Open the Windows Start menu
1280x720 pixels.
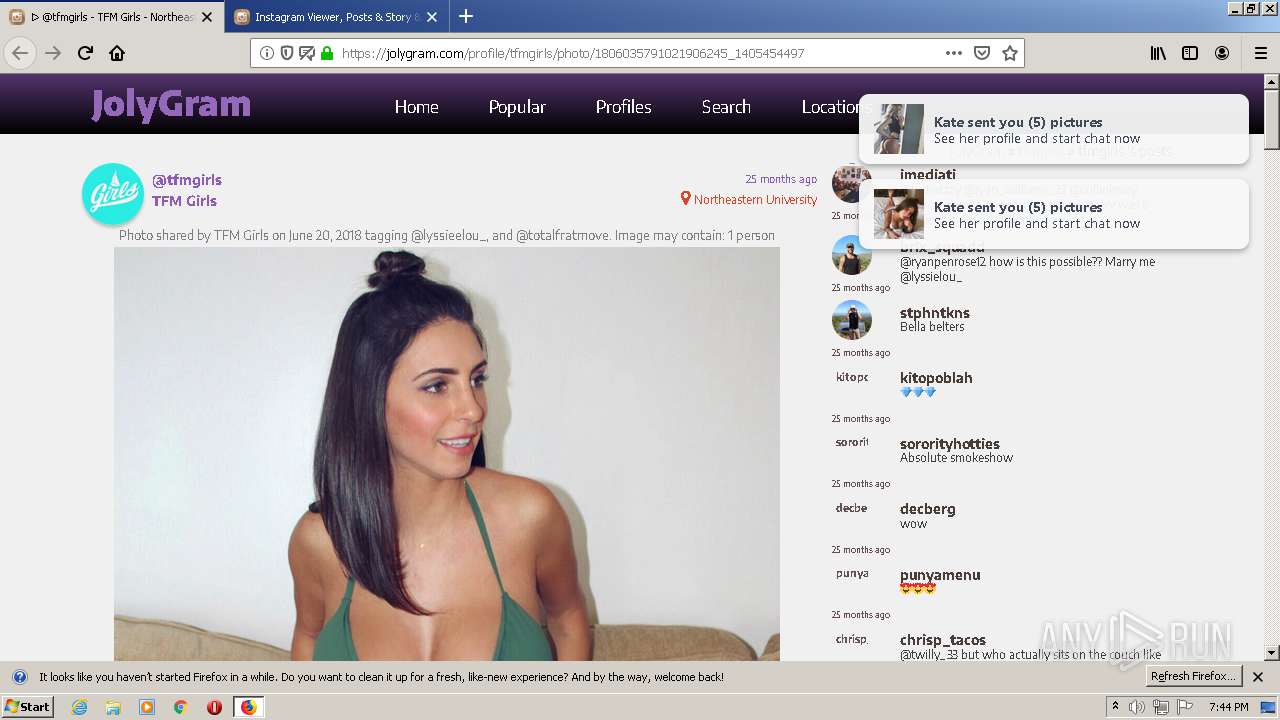(27, 707)
